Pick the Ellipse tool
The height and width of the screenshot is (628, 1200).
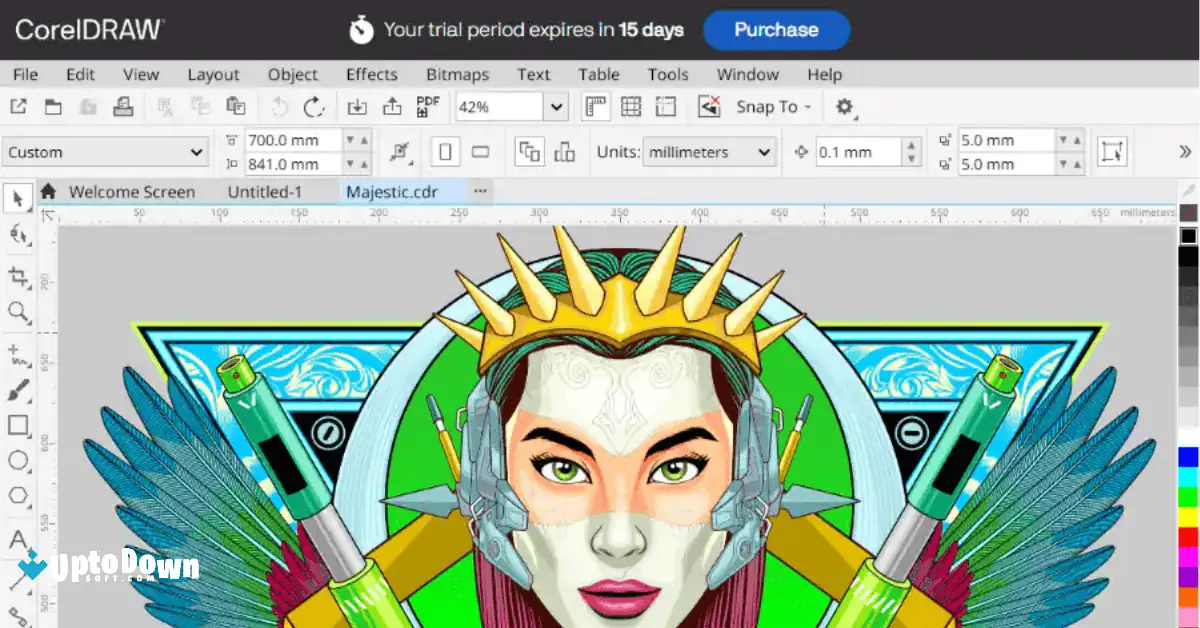(17, 461)
